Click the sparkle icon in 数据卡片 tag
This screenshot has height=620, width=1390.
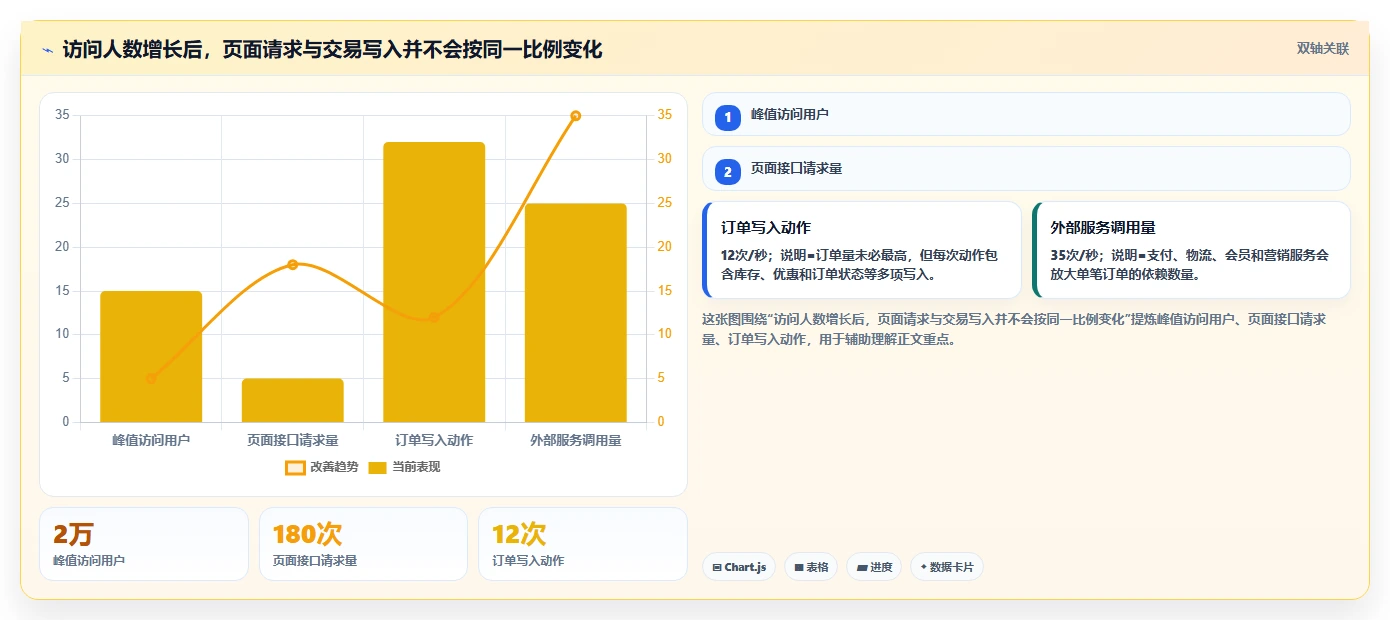(923, 567)
